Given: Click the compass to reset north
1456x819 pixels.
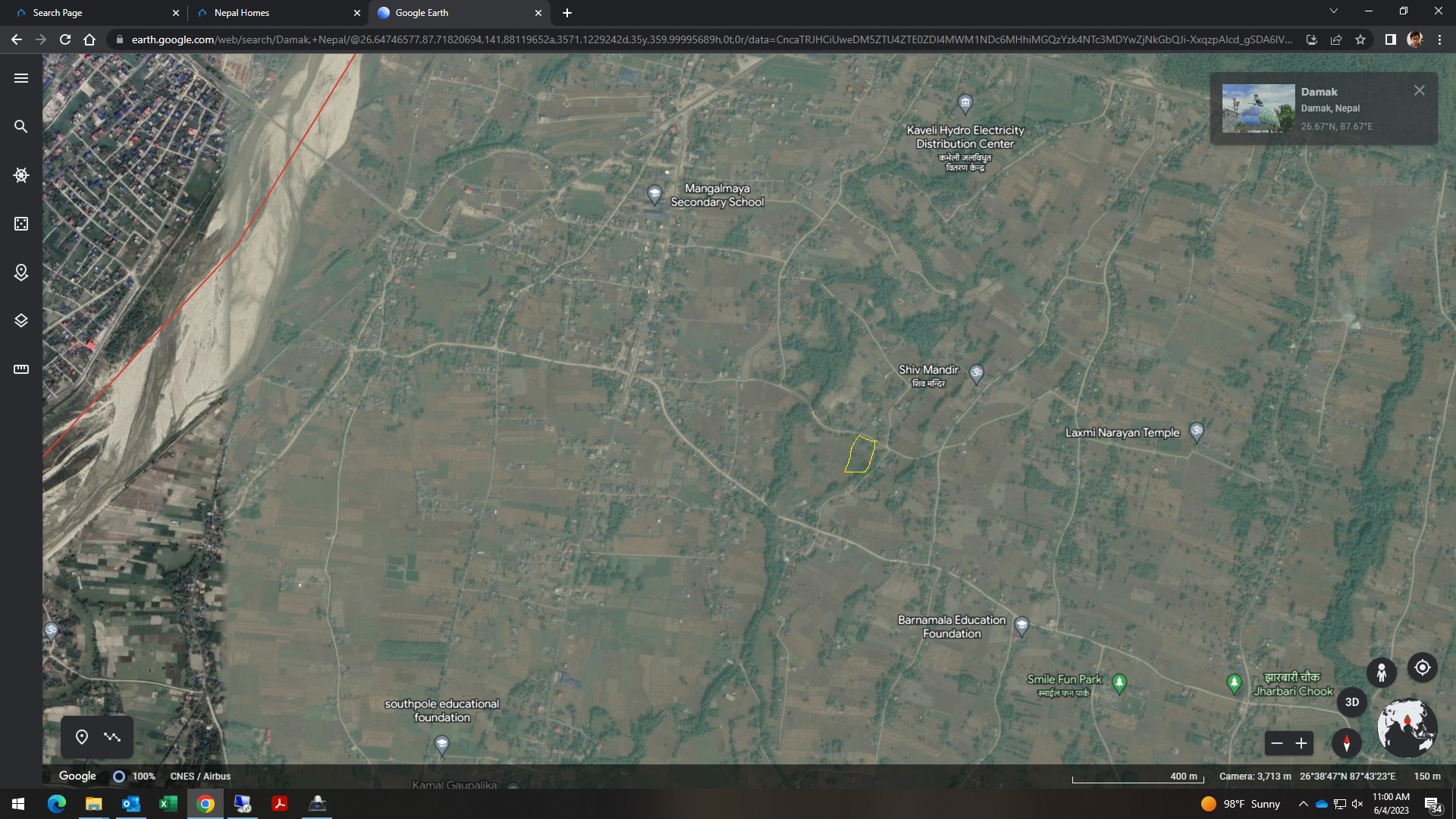Looking at the screenshot, I should click(x=1347, y=743).
